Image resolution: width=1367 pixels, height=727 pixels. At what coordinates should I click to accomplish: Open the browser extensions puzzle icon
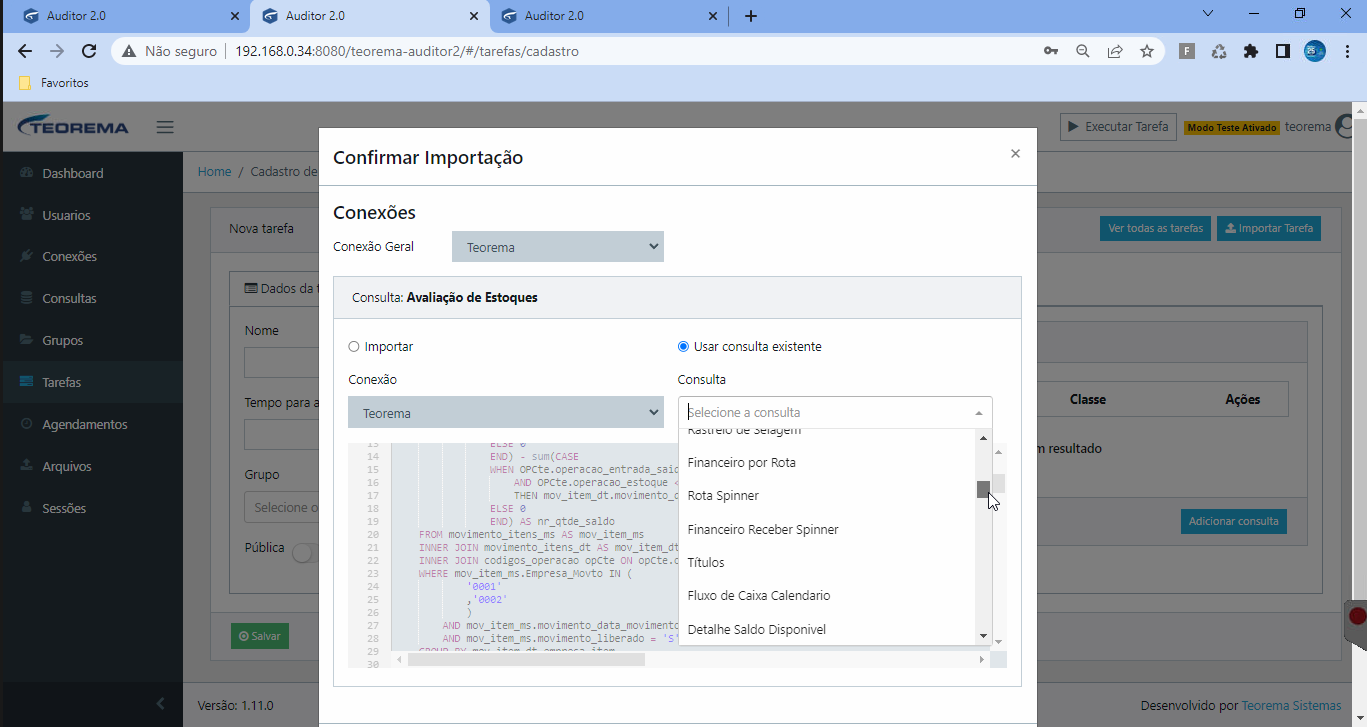point(1250,51)
